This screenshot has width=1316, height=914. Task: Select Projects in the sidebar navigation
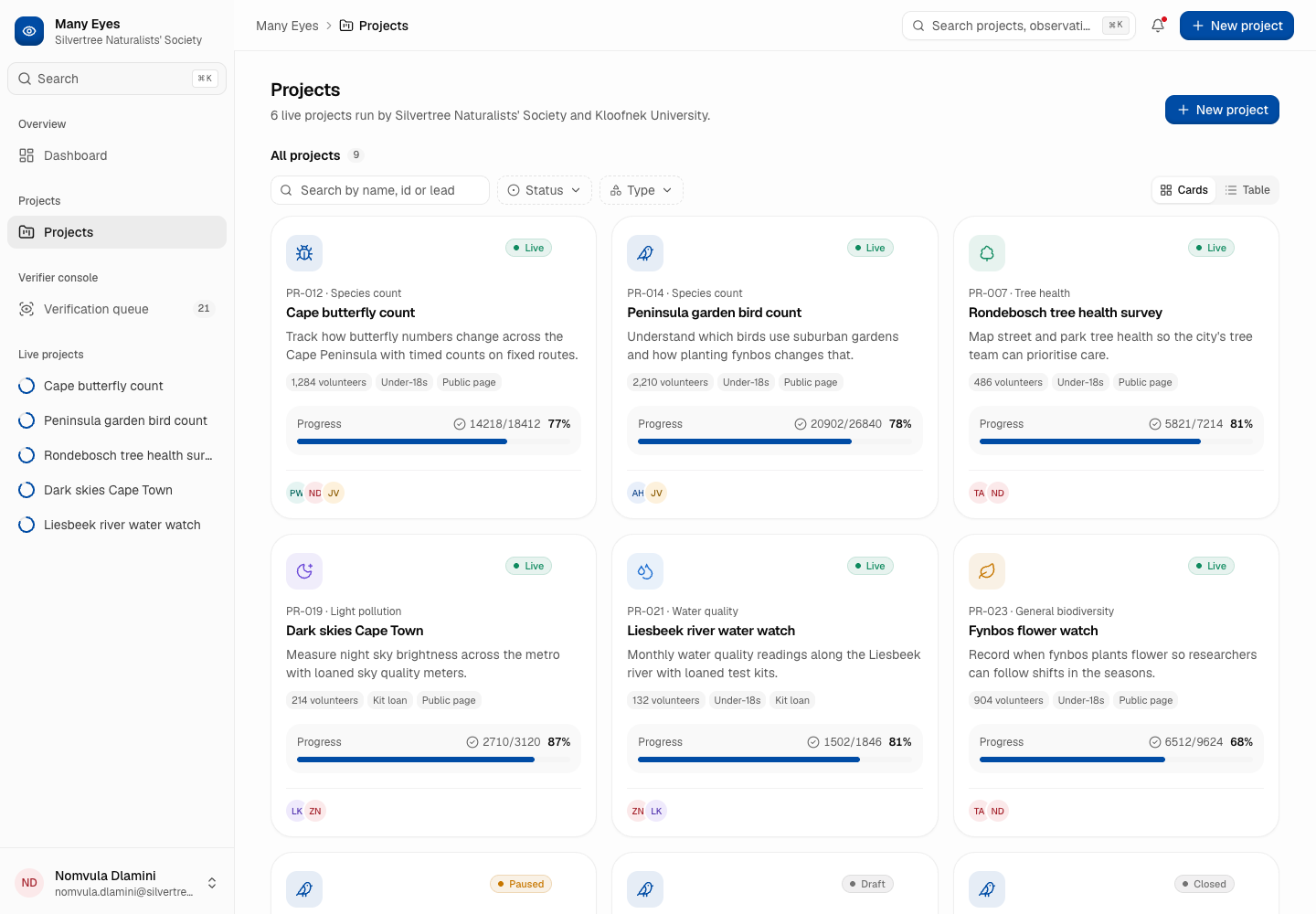[117, 232]
